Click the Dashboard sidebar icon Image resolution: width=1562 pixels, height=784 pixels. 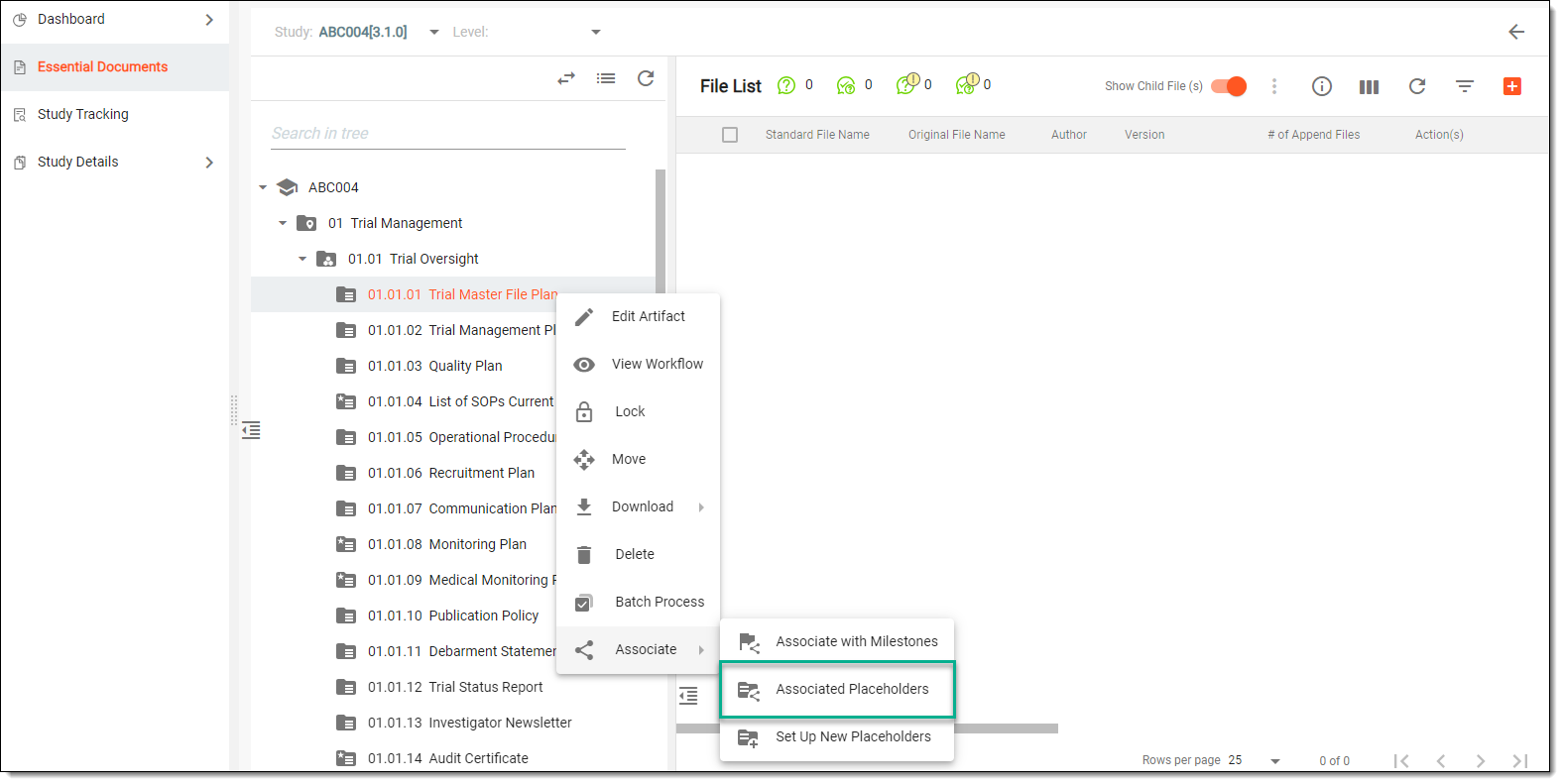click(20, 20)
